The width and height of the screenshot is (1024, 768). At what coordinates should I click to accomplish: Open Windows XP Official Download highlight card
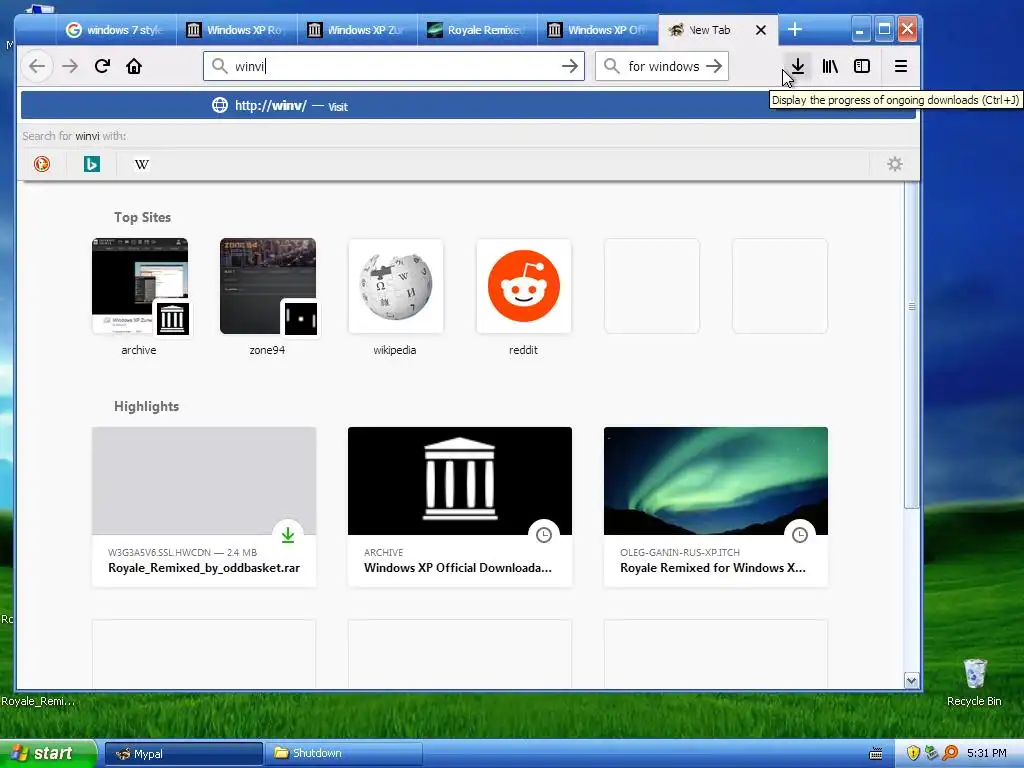coord(460,507)
